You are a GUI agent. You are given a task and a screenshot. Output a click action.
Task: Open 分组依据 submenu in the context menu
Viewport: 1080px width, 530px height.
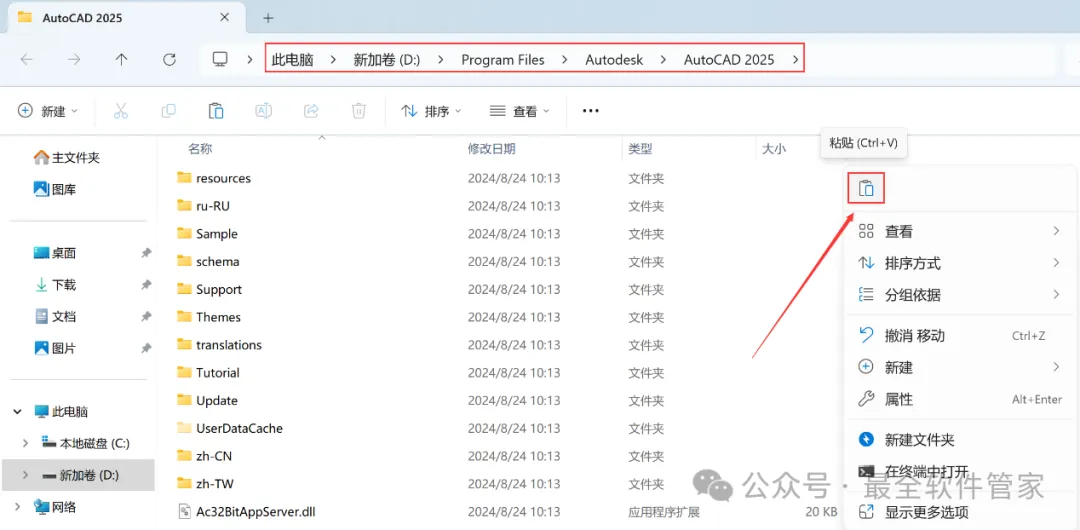960,295
